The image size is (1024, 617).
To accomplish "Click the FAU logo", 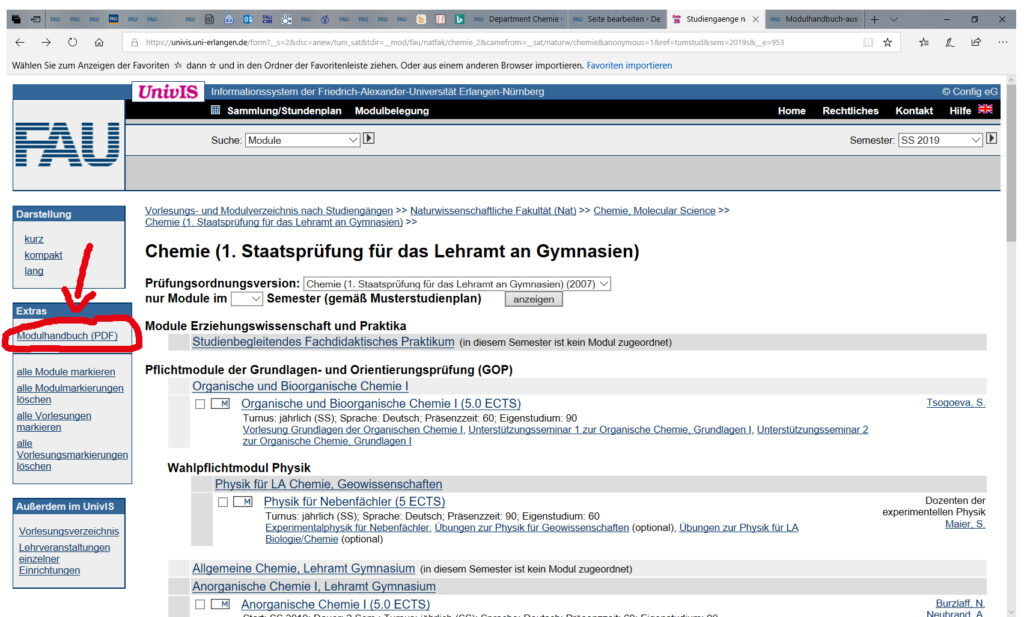I will pyautogui.click(x=68, y=144).
